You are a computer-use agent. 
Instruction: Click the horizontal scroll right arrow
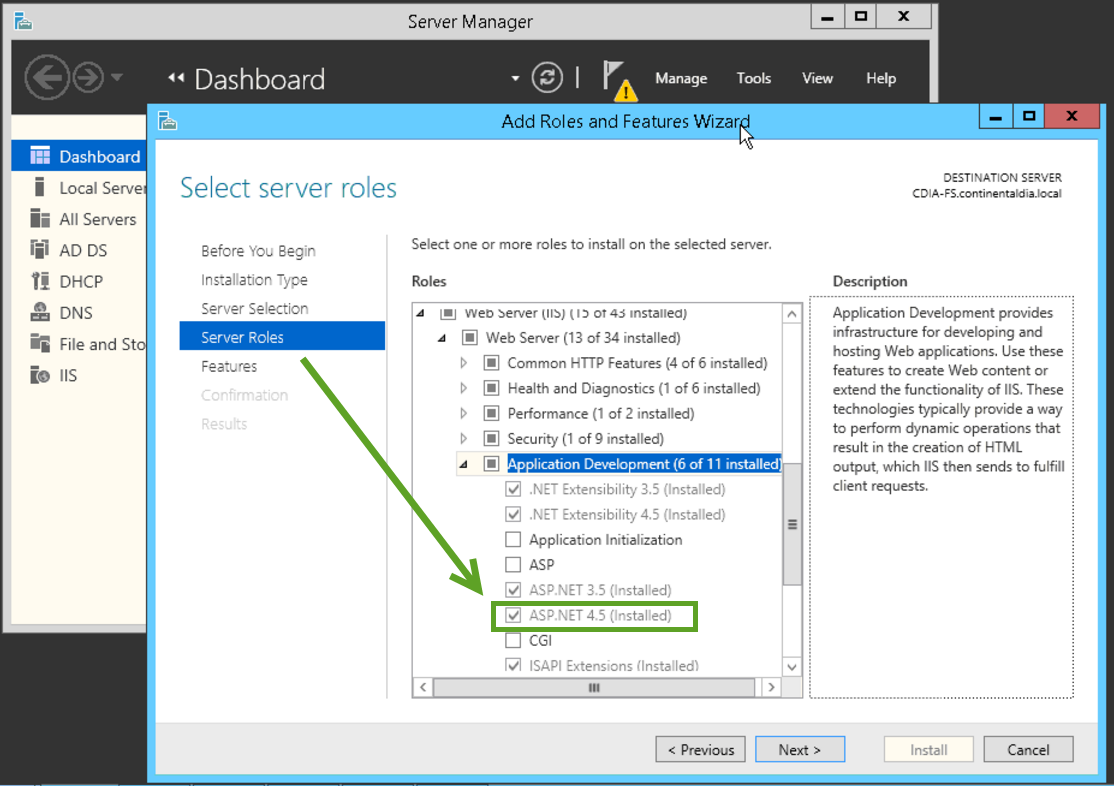coord(772,687)
